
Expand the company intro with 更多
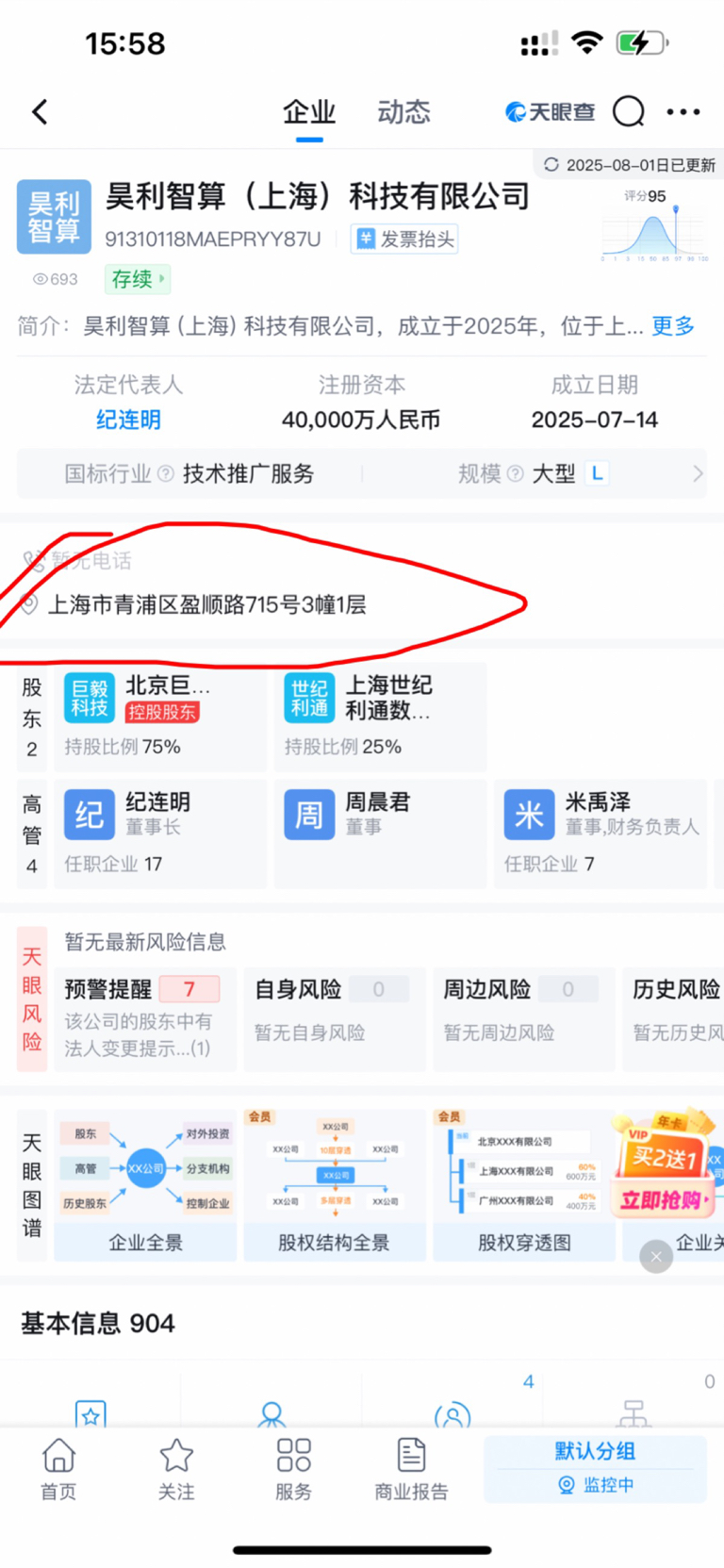click(x=673, y=326)
